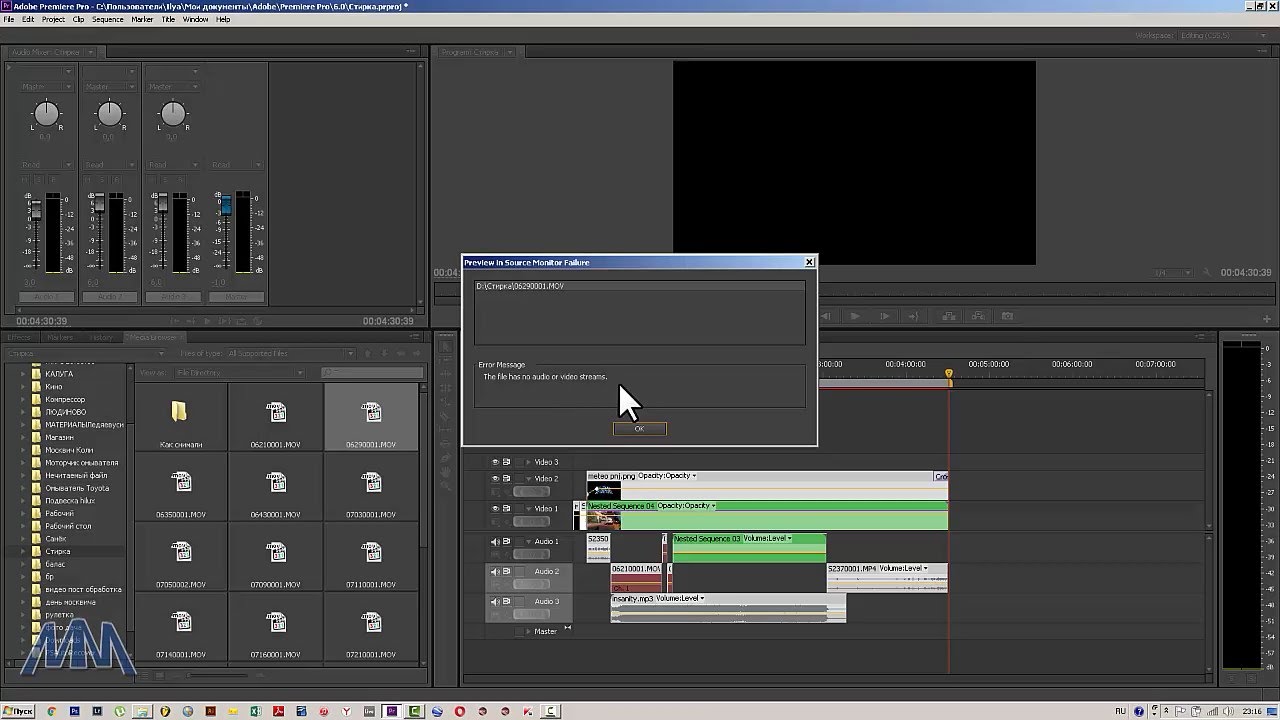Toggle Video 1 track eye visibility
The height and width of the screenshot is (720, 1280).
[x=494, y=508]
